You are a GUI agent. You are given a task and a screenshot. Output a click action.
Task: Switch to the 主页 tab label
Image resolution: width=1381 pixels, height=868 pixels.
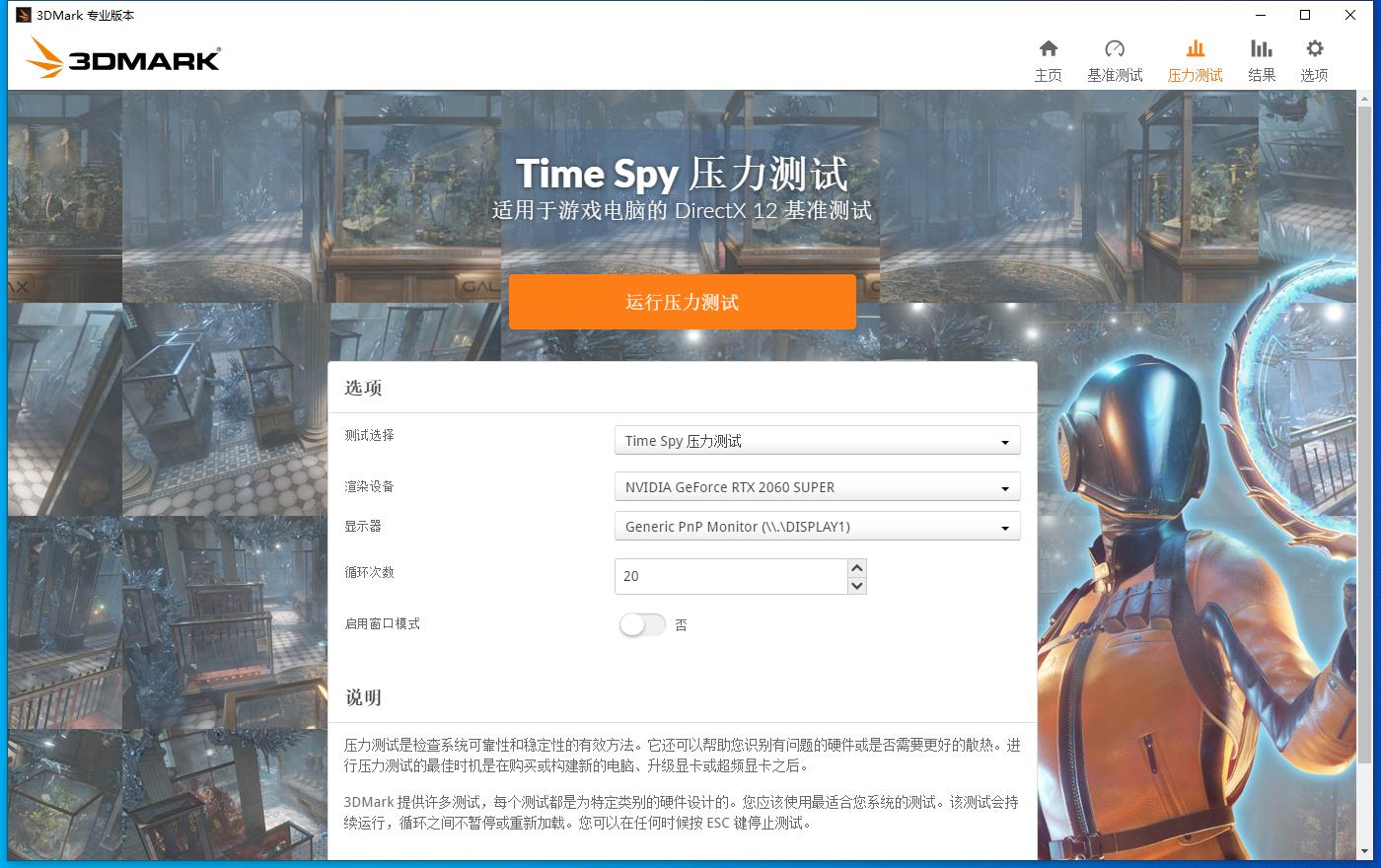pyautogui.click(x=1049, y=75)
